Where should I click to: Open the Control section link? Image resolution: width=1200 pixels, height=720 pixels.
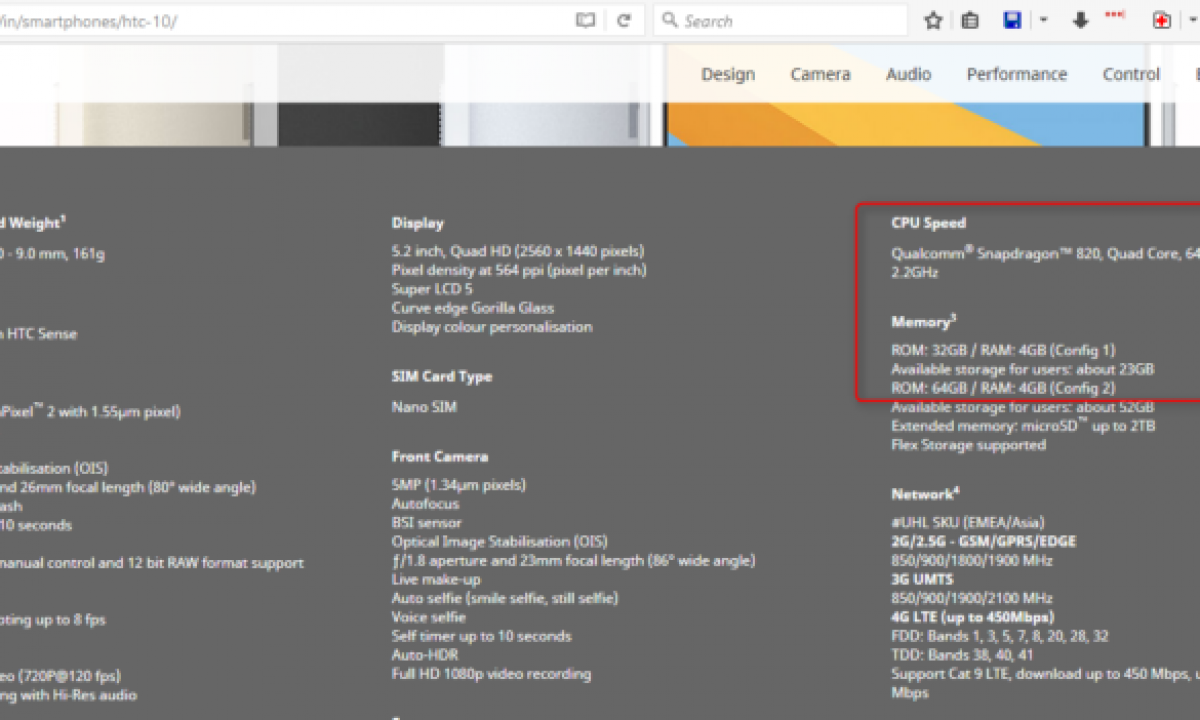click(1131, 74)
